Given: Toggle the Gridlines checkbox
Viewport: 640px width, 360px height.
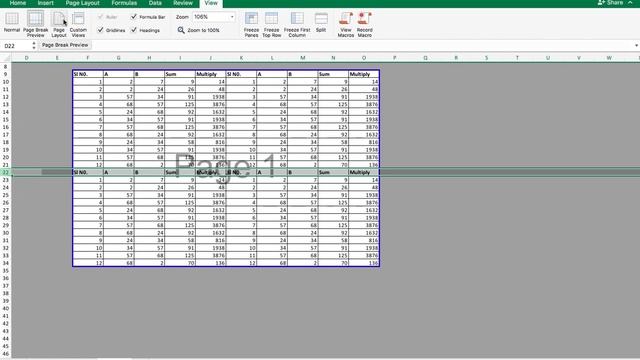Looking at the screenshot, I should 100,30.
